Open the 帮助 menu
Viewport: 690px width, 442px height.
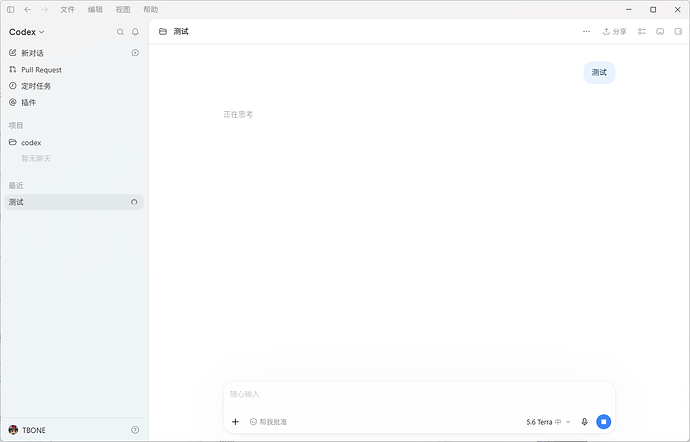150,9
